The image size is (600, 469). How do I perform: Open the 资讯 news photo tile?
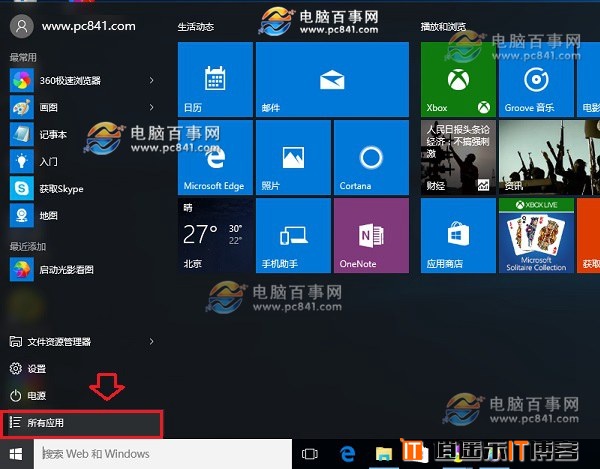(549, 158)
